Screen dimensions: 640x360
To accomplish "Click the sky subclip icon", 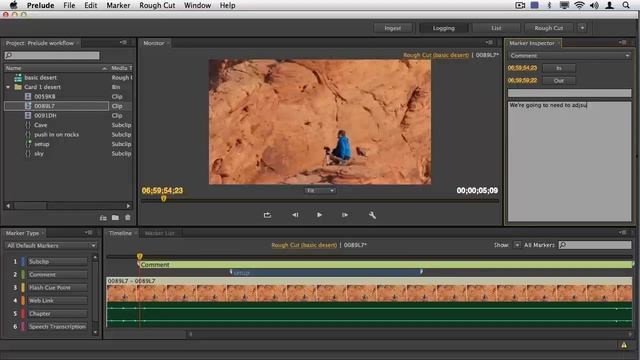I will pyautogui.click(x=28, y=153).
